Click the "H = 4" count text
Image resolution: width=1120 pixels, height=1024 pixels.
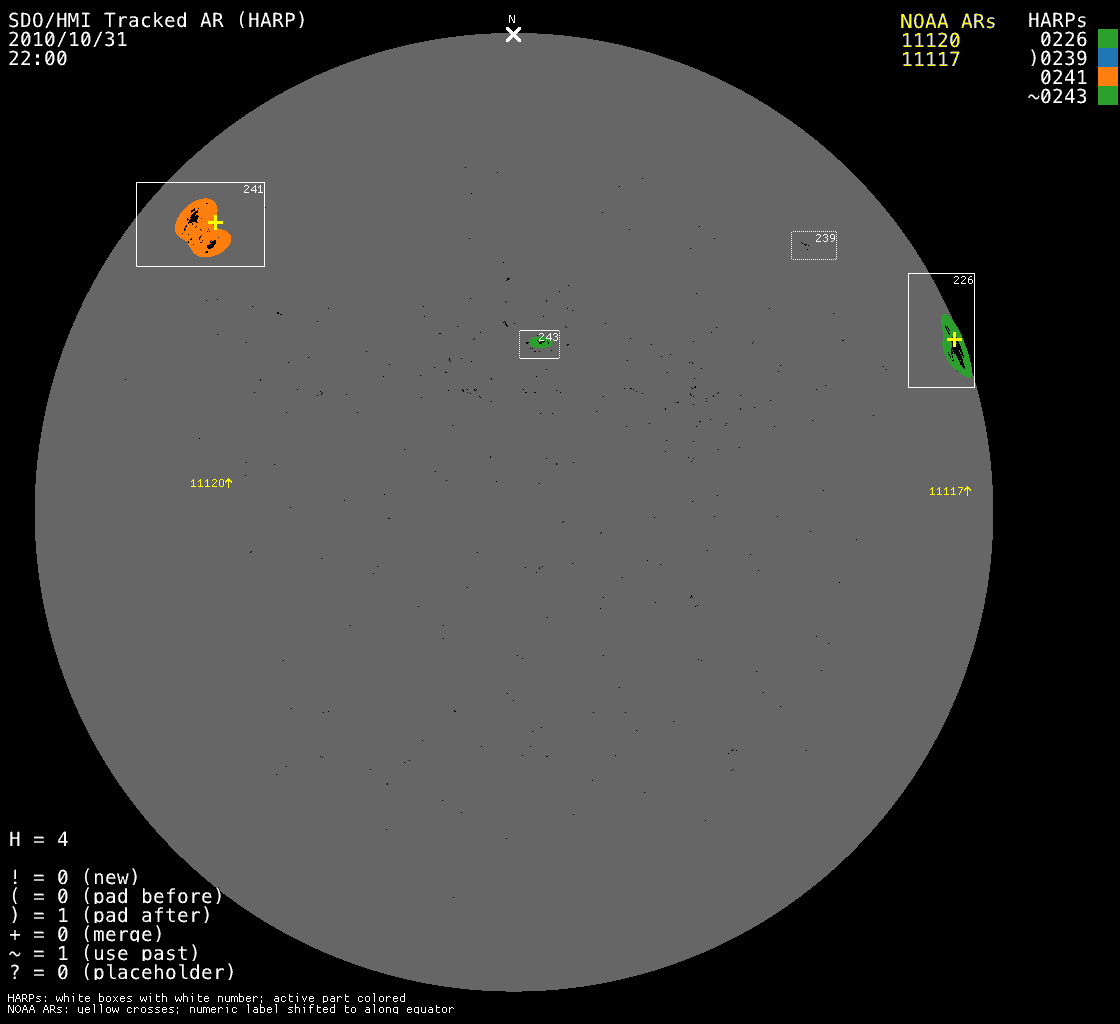(39, 839)
